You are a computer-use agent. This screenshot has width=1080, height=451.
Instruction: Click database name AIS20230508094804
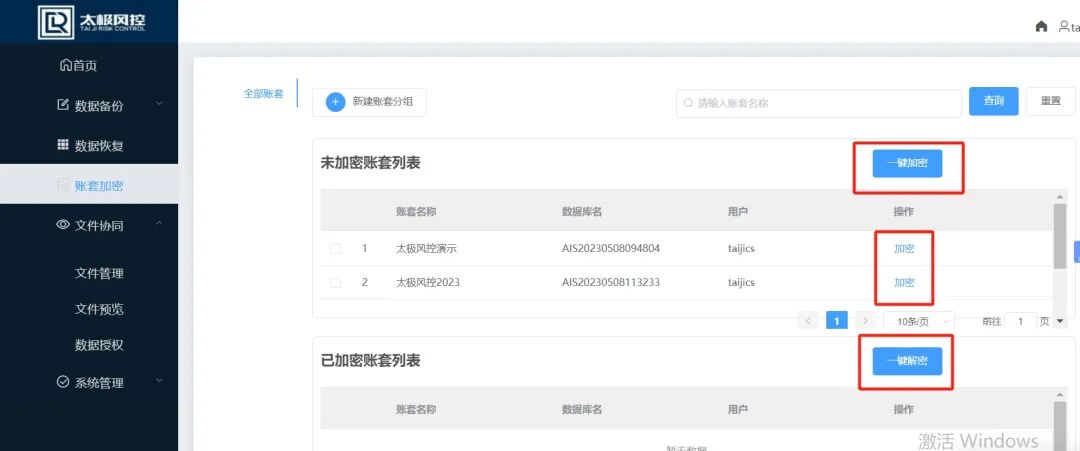[611, 249]
